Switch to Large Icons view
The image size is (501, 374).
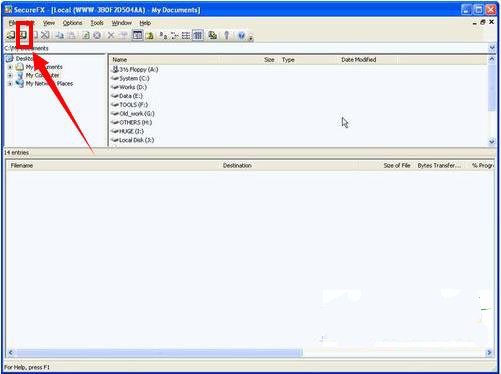[x=163, y=35]
